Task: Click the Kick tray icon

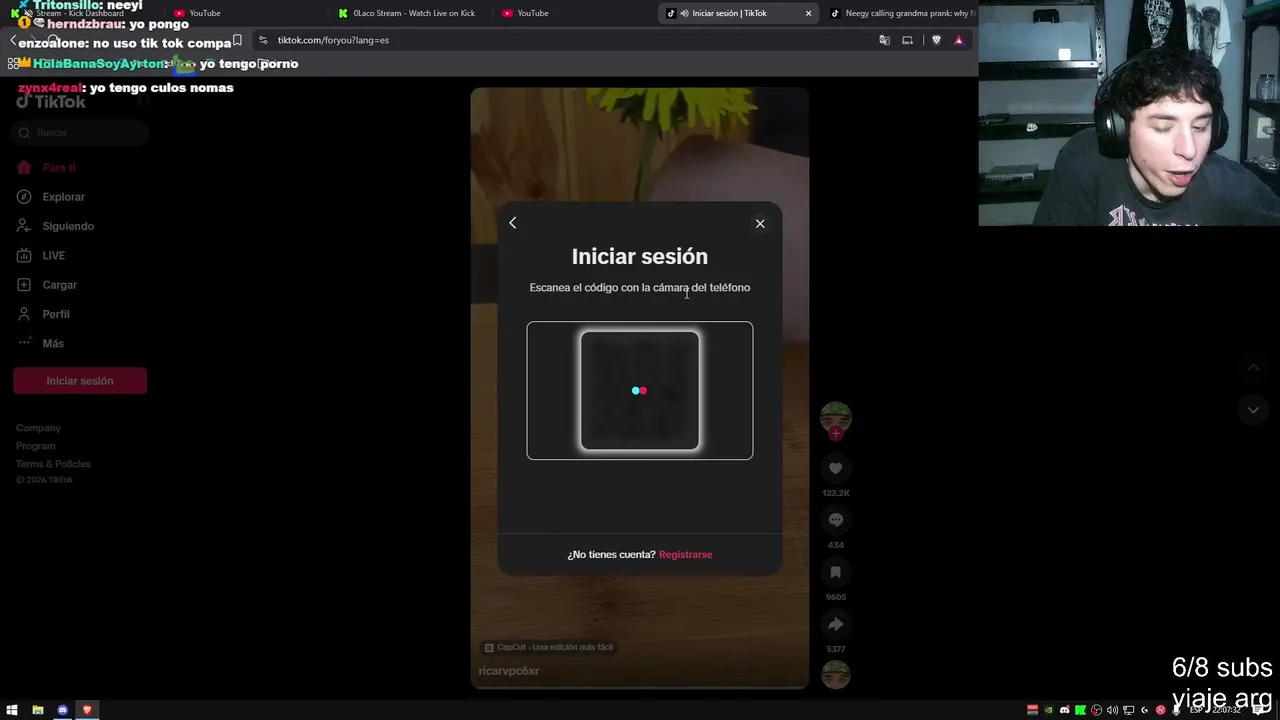Action: click(x=1081, y=710)
